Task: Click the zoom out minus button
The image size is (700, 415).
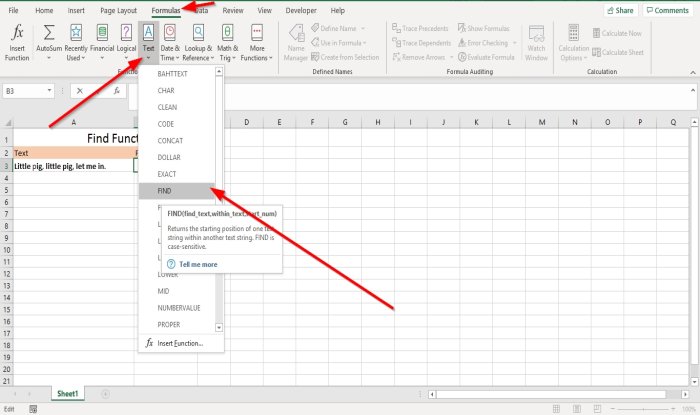Action: coord(612,409)
